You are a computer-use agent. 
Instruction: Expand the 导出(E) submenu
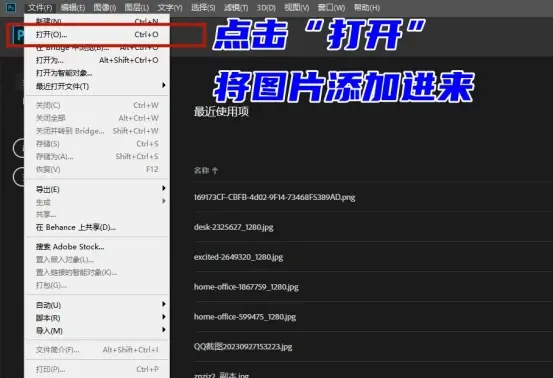coord(97,189)
